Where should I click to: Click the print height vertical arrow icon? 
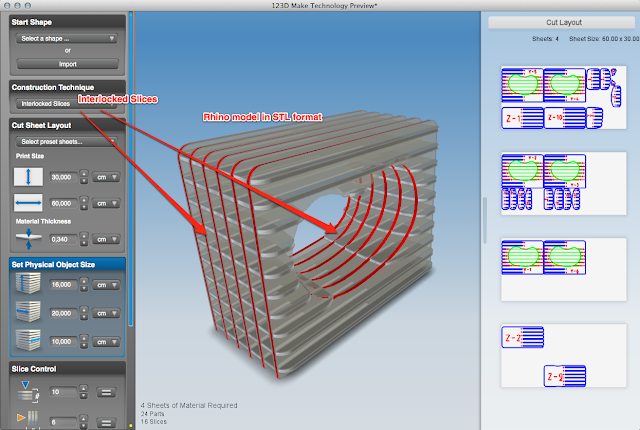[x=28, y=177]
